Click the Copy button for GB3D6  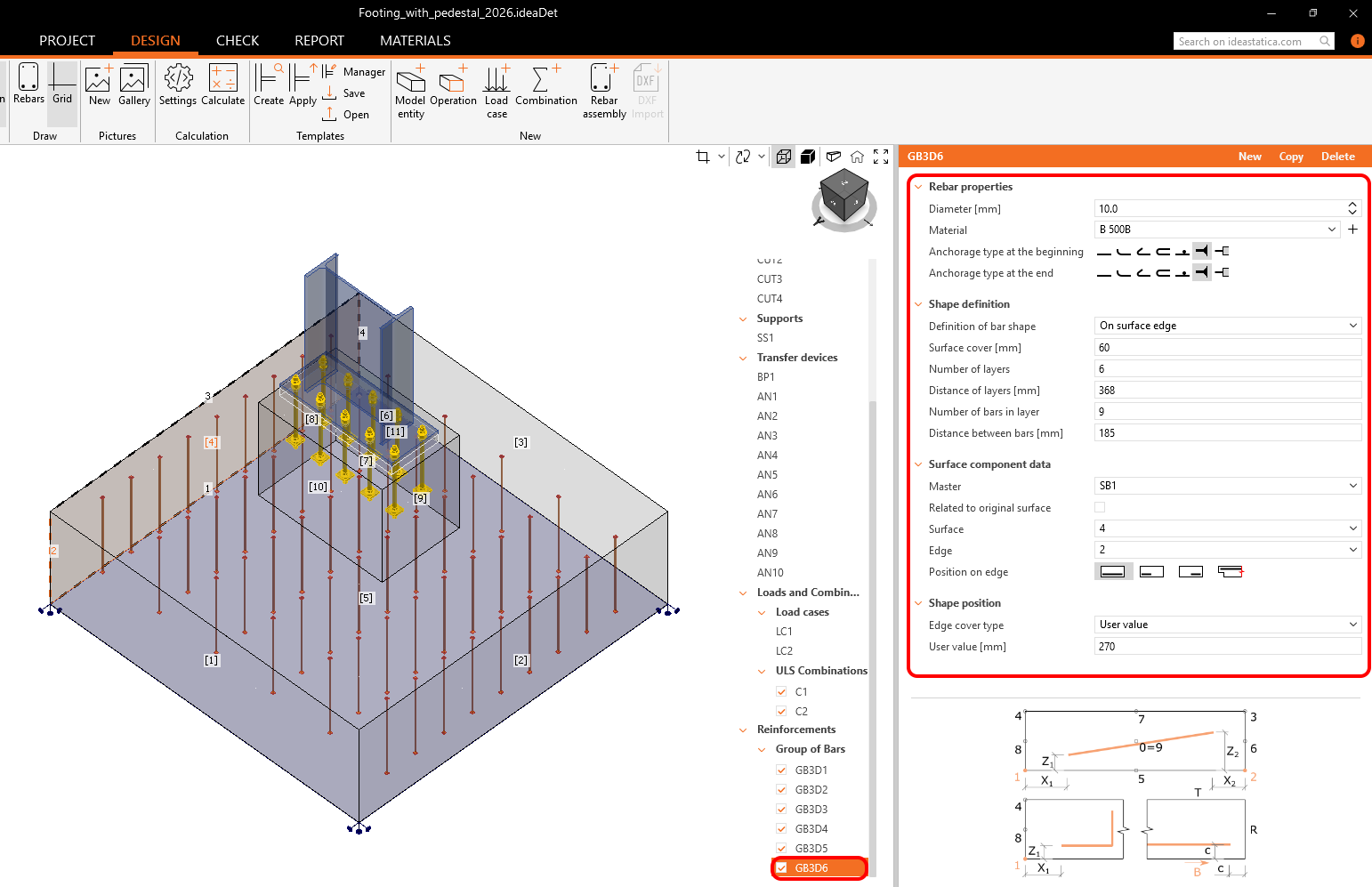(x=1290, y=157)
